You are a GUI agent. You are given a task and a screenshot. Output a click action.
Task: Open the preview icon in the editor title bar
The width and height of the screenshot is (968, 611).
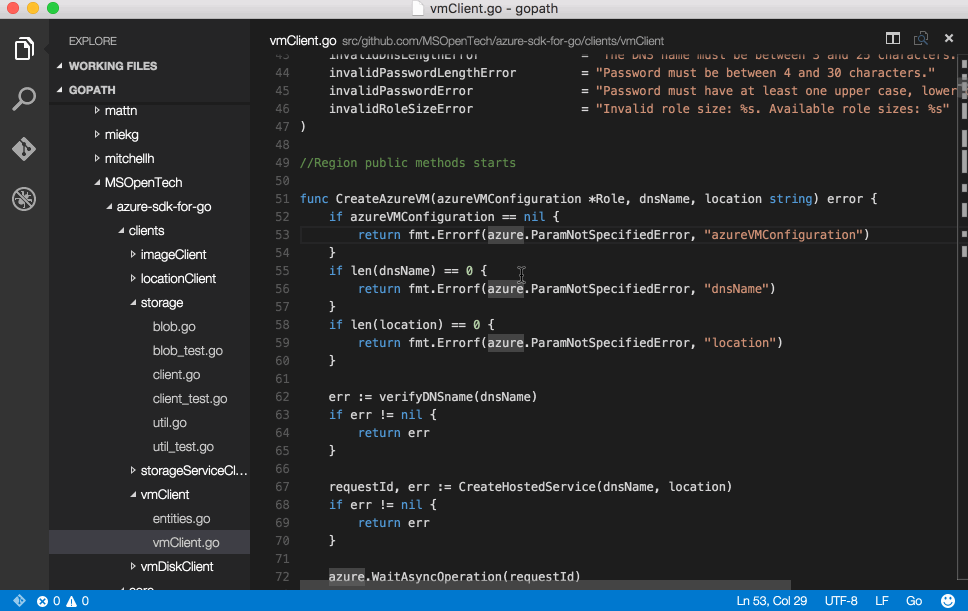point(920,38)
